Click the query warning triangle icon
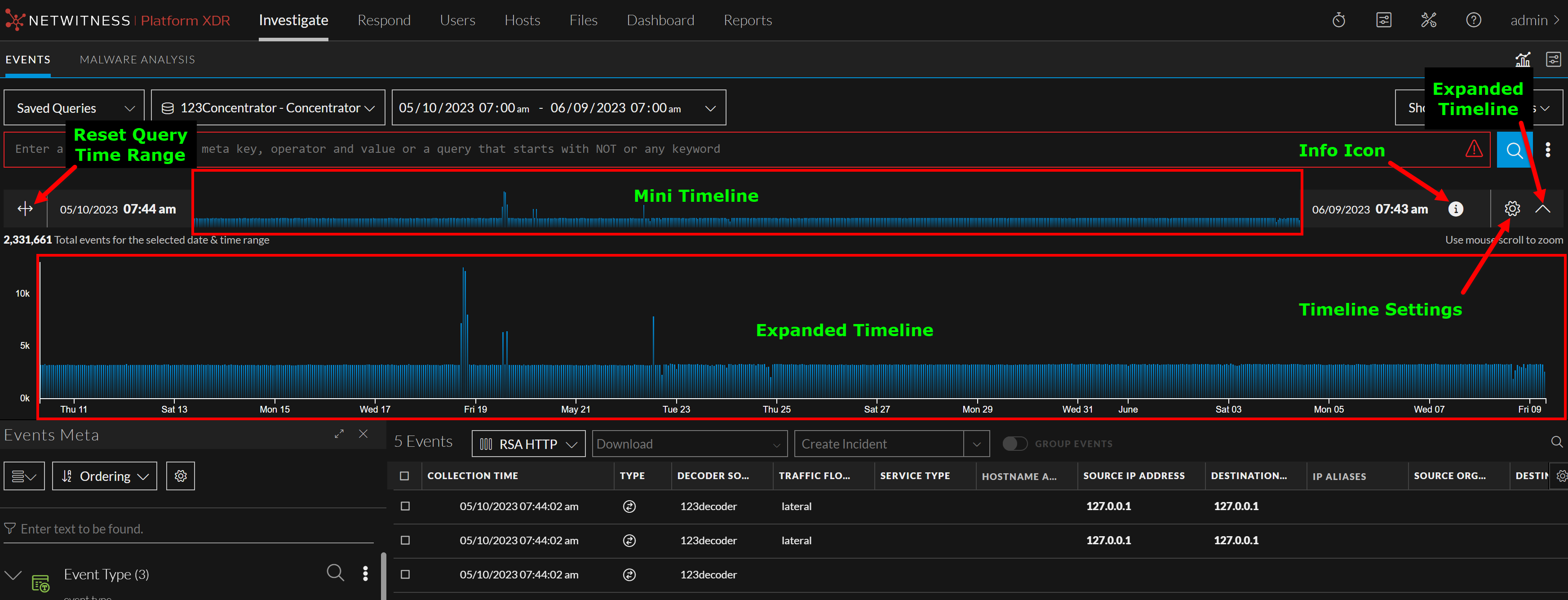The height and width of the screenshot is (600, 1568). click(1474, 149)
